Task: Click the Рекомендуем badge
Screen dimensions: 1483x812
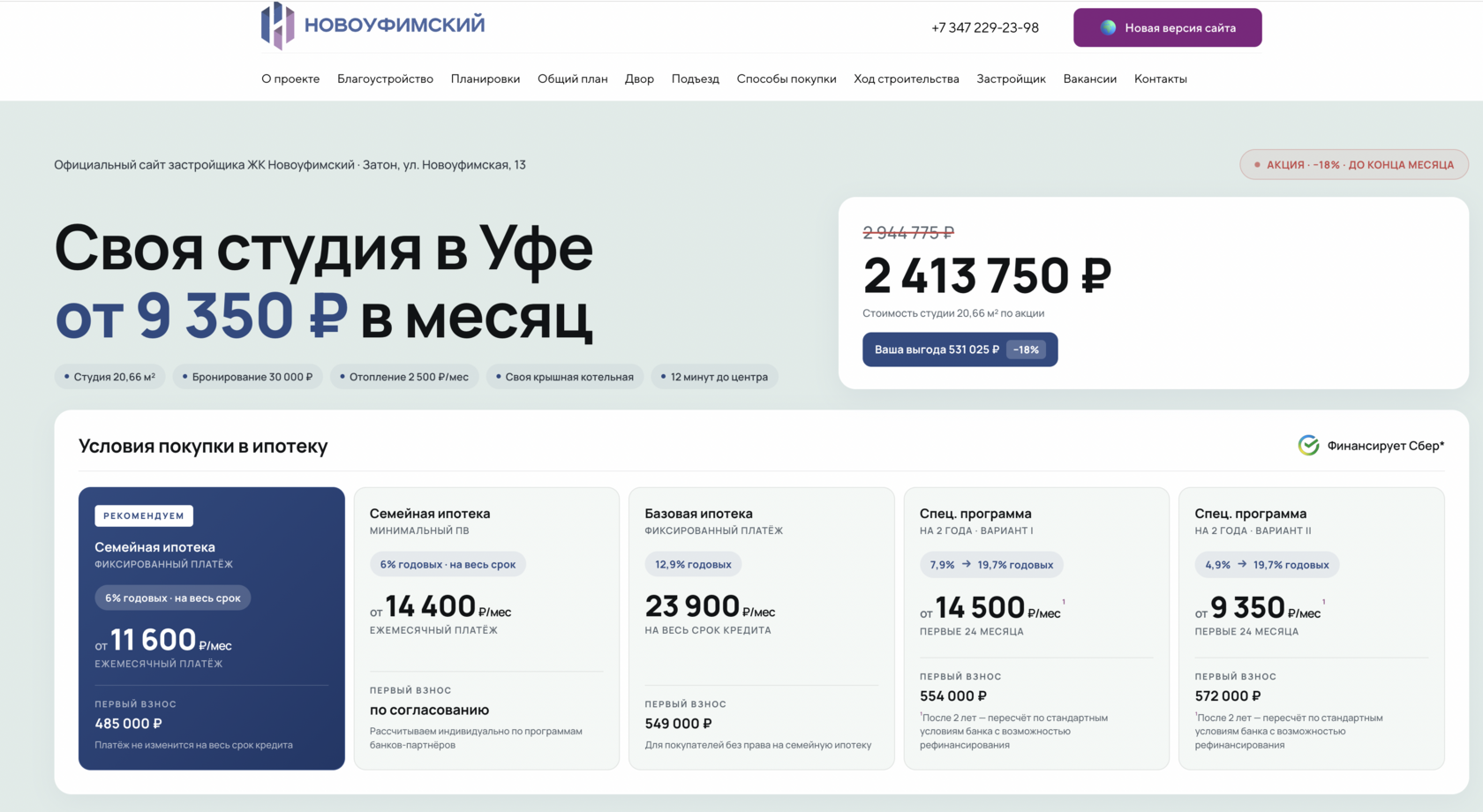Action: pyautogui.click(x=144, y=515)
